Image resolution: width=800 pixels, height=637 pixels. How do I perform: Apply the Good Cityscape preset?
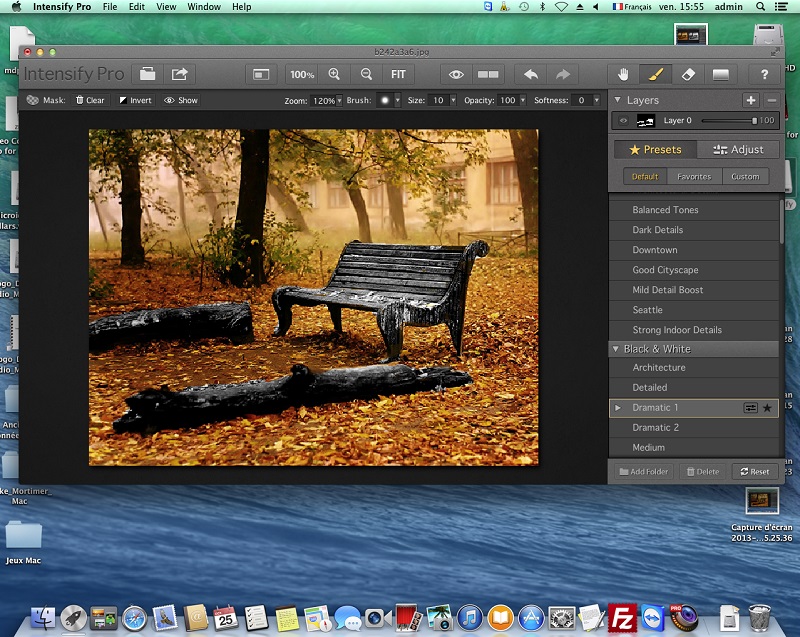pos(694,270)
